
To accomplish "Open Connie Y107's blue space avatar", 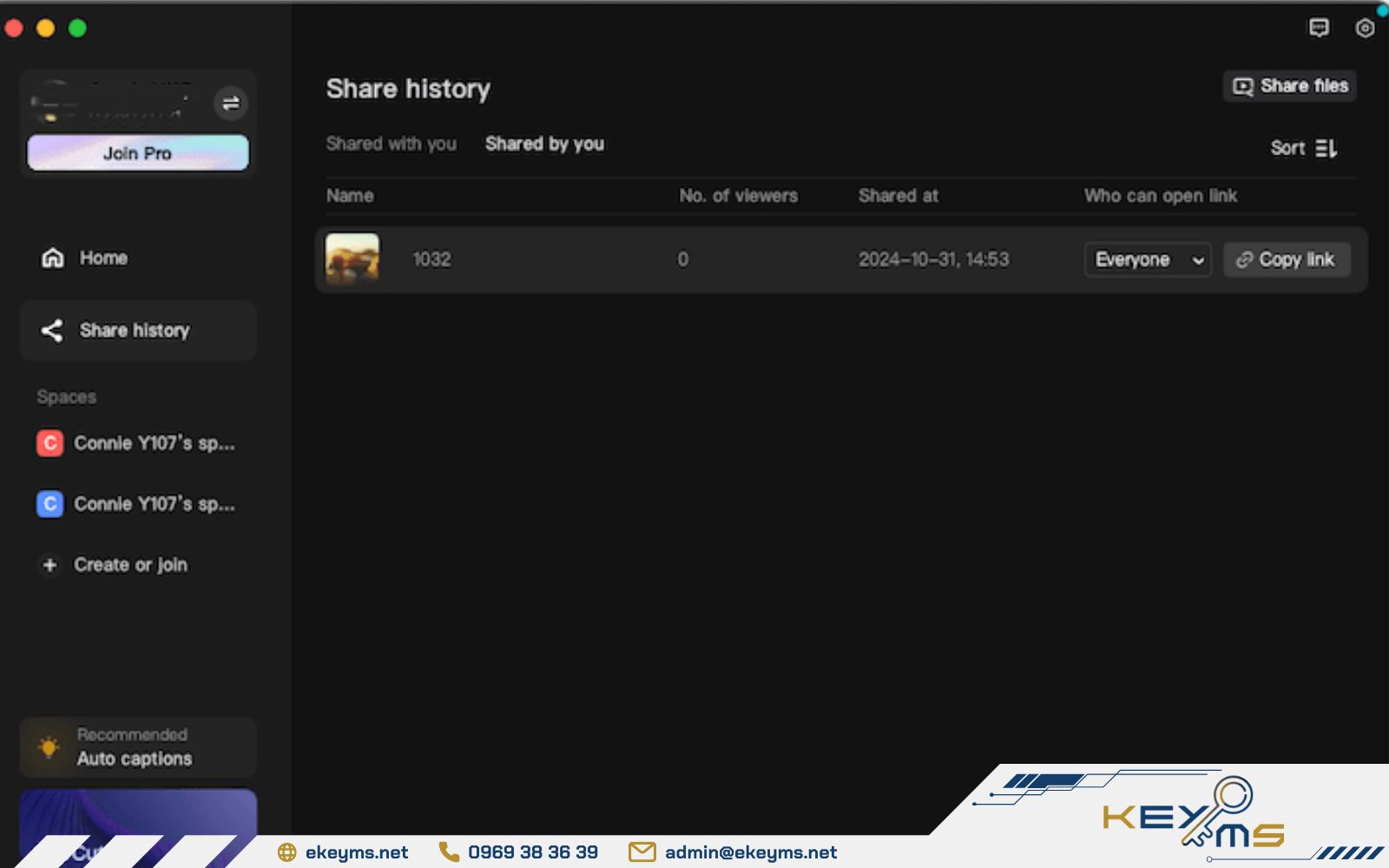I will [49, 503].
